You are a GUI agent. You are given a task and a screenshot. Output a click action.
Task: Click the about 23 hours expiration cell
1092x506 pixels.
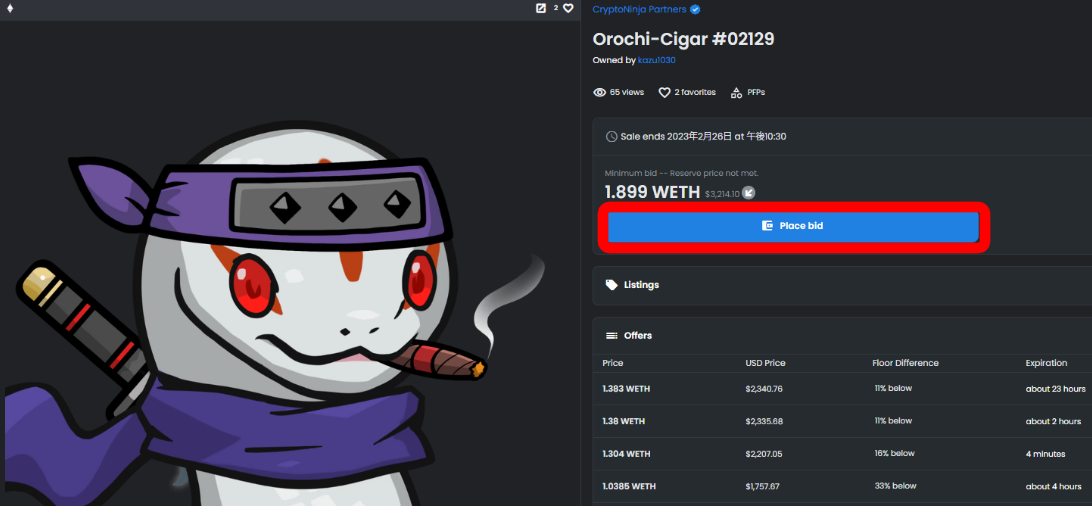tap(1055, 389)
